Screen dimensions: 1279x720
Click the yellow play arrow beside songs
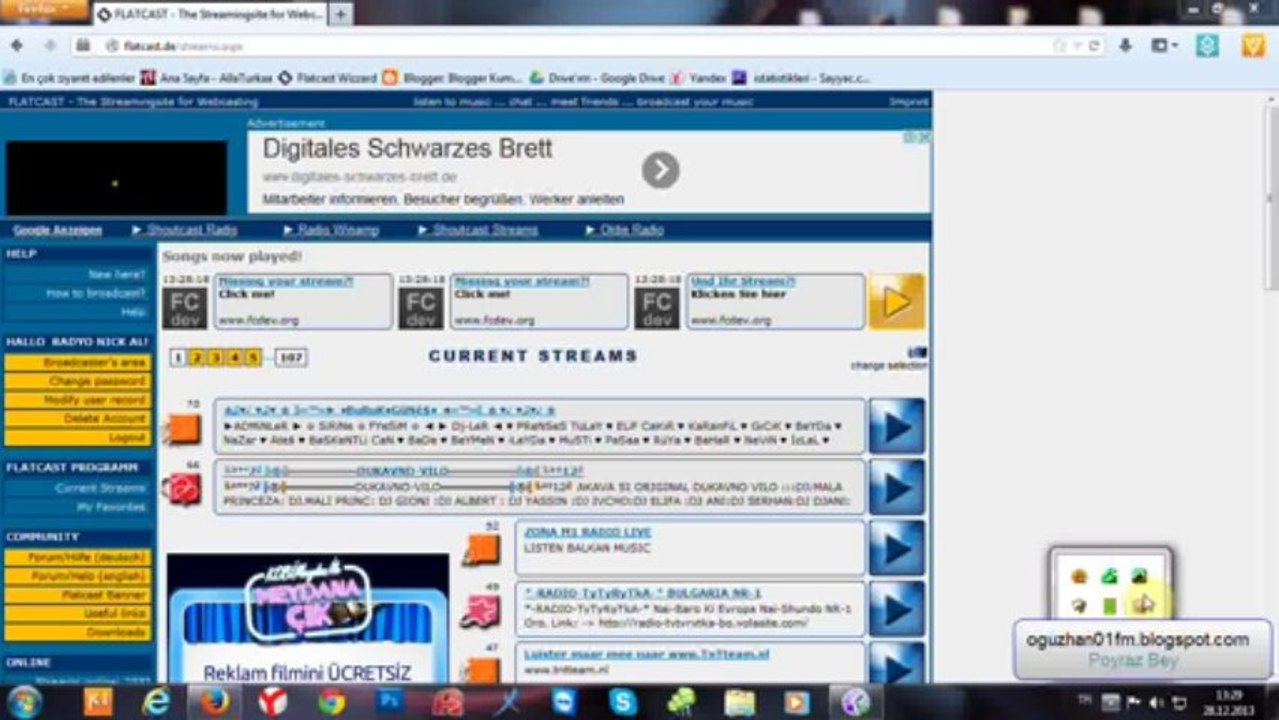(x=896, y=301)
